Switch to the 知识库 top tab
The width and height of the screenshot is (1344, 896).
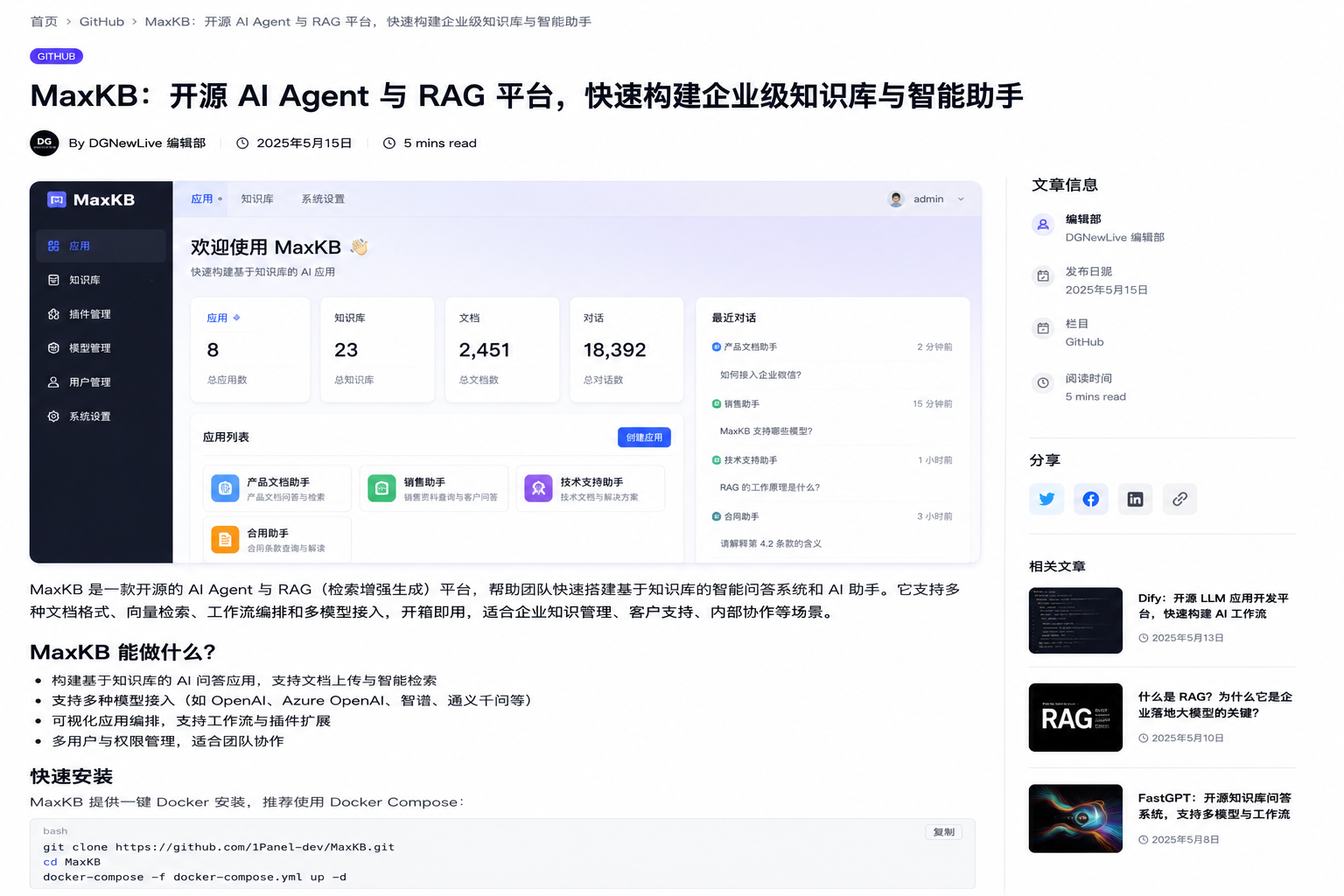pyautogui.click(x=257, y=199)
